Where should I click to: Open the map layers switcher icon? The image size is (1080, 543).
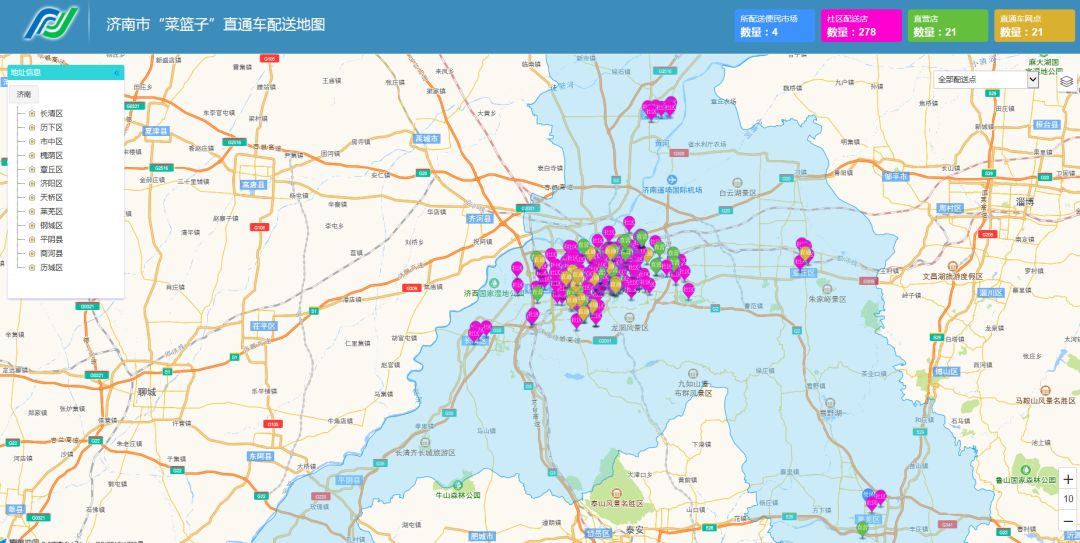coord(1067,81)
